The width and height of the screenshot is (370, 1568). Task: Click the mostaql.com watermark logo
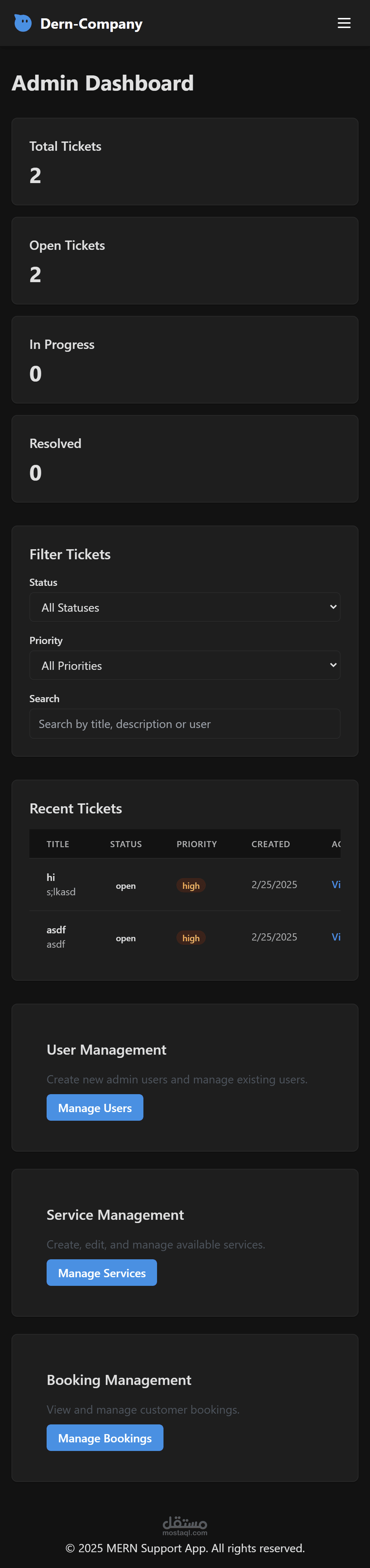tap(185, 1525)
